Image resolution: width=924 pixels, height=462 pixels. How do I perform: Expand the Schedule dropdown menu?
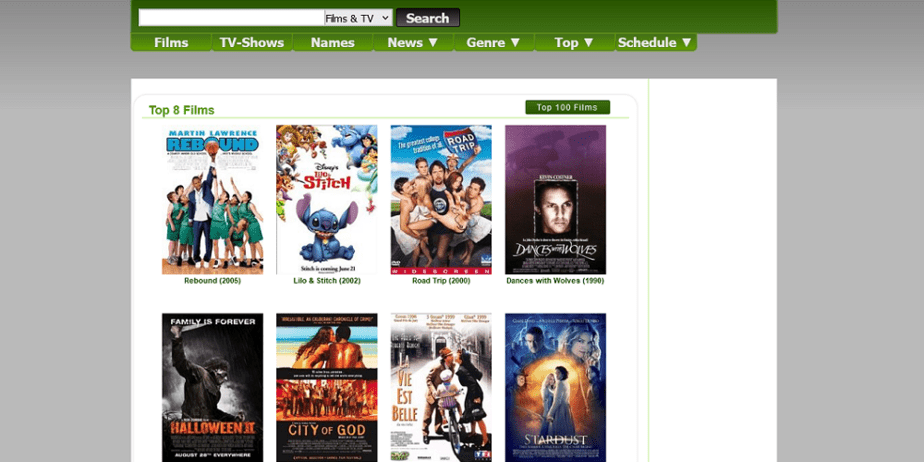[655, 42]
